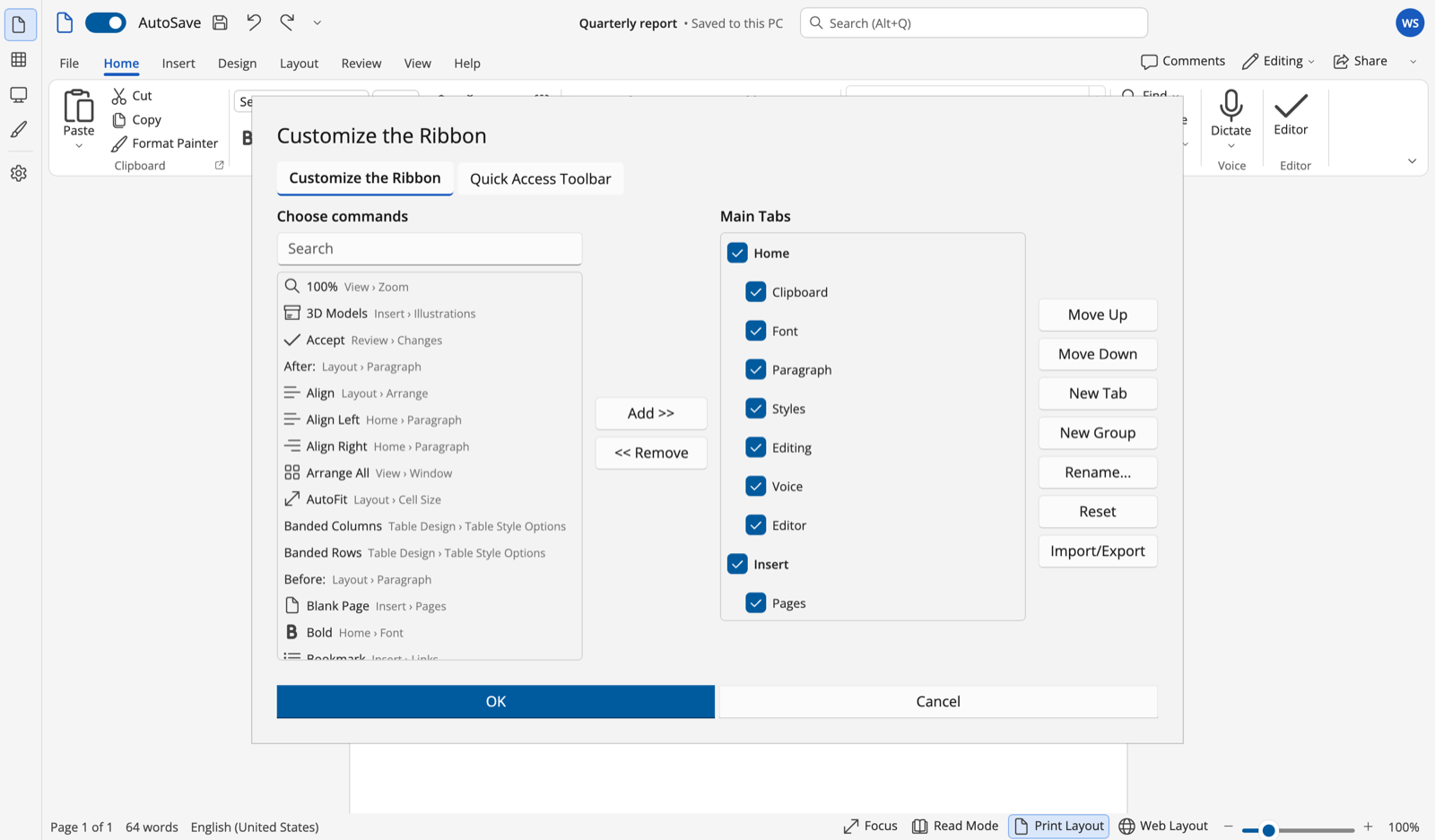The width and height of the screenshot is (1435, 840).
Task: Activate the Format Painter brush
Action: click(119, 143)
